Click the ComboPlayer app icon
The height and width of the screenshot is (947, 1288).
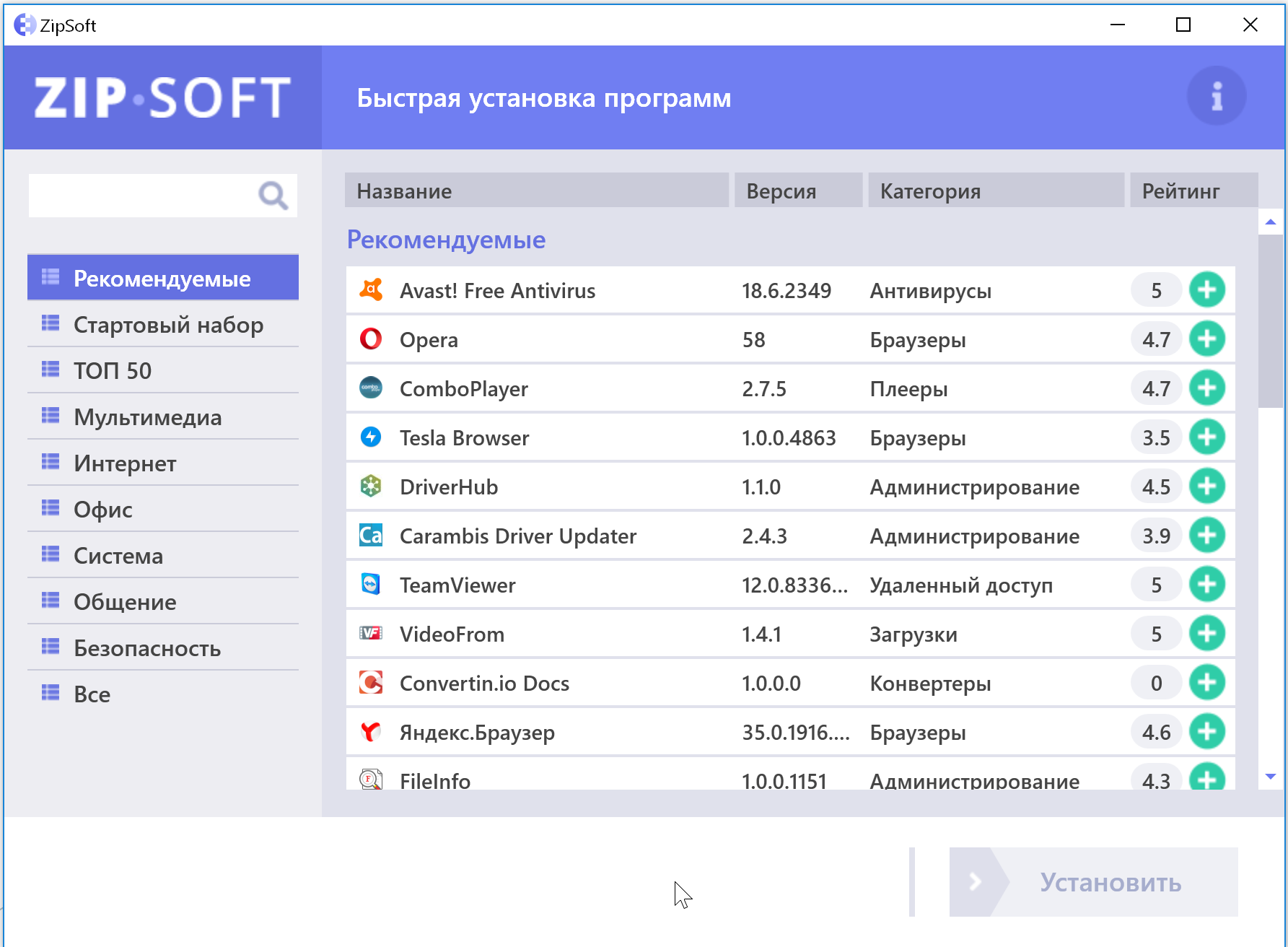pyautogui.click(x=371, y=388)
